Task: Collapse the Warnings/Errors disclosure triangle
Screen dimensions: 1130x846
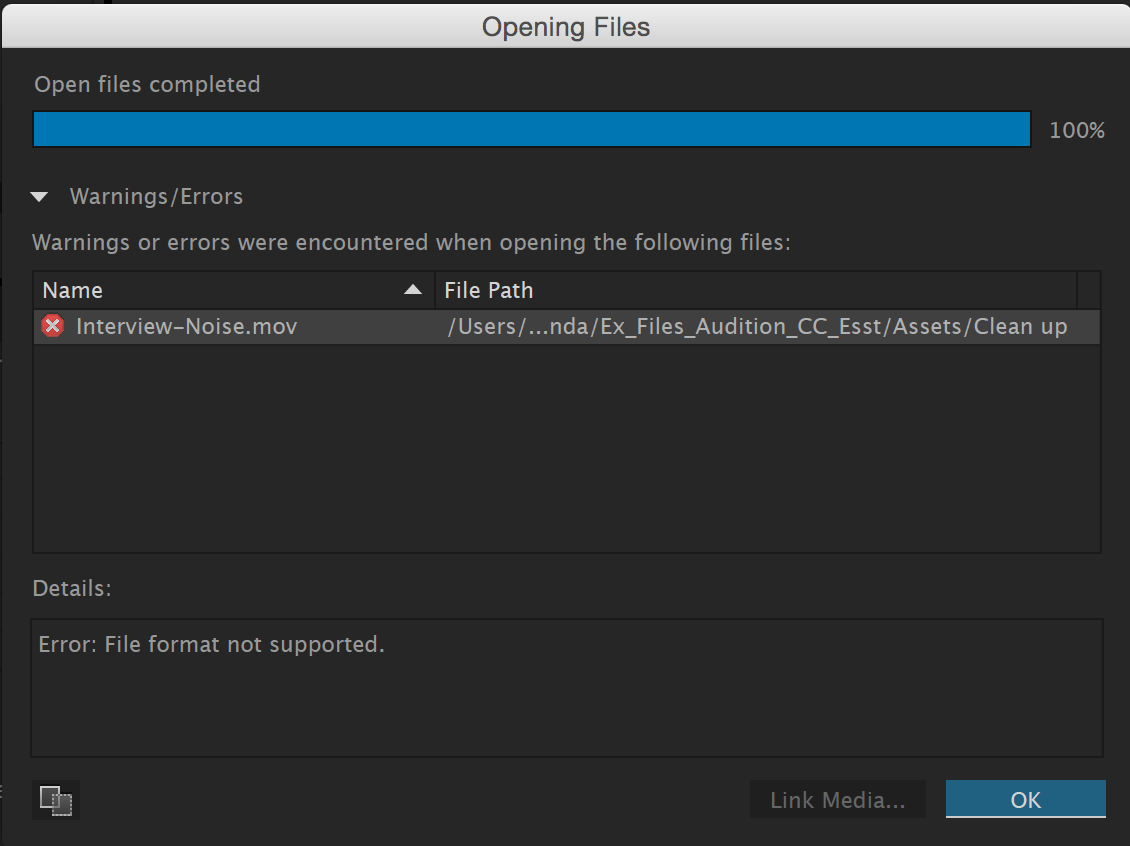Action: tap(40, 196)
